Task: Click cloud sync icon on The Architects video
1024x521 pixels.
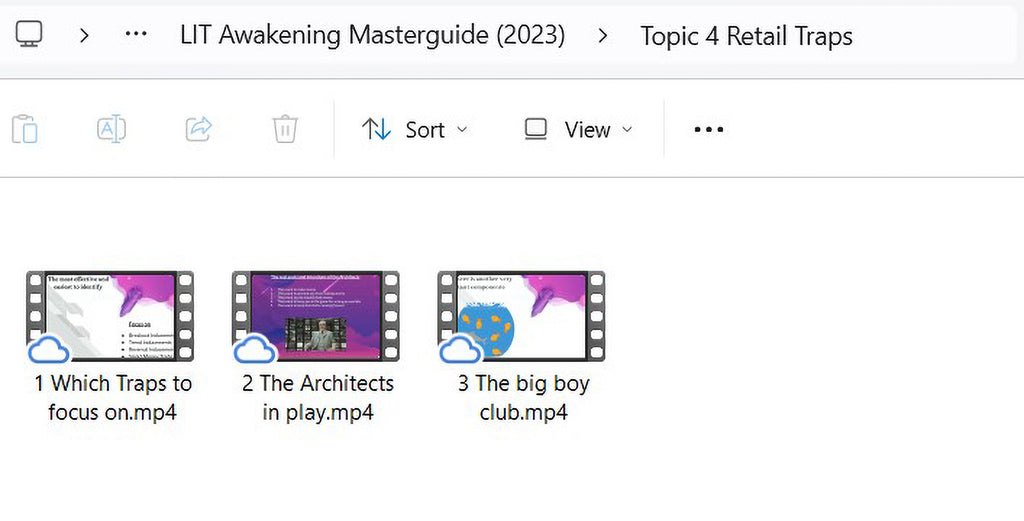Action: (x=255, y=349)
